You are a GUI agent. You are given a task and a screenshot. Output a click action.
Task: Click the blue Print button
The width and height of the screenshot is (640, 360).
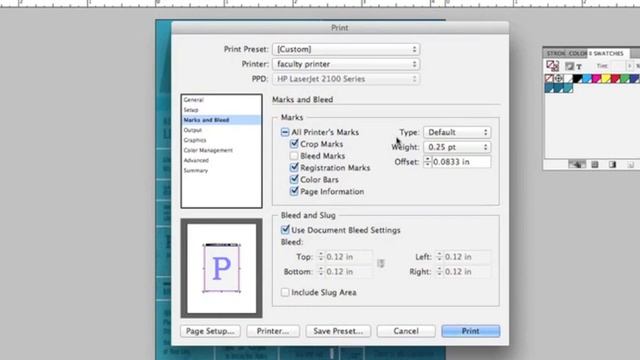[x=471, y=331]
